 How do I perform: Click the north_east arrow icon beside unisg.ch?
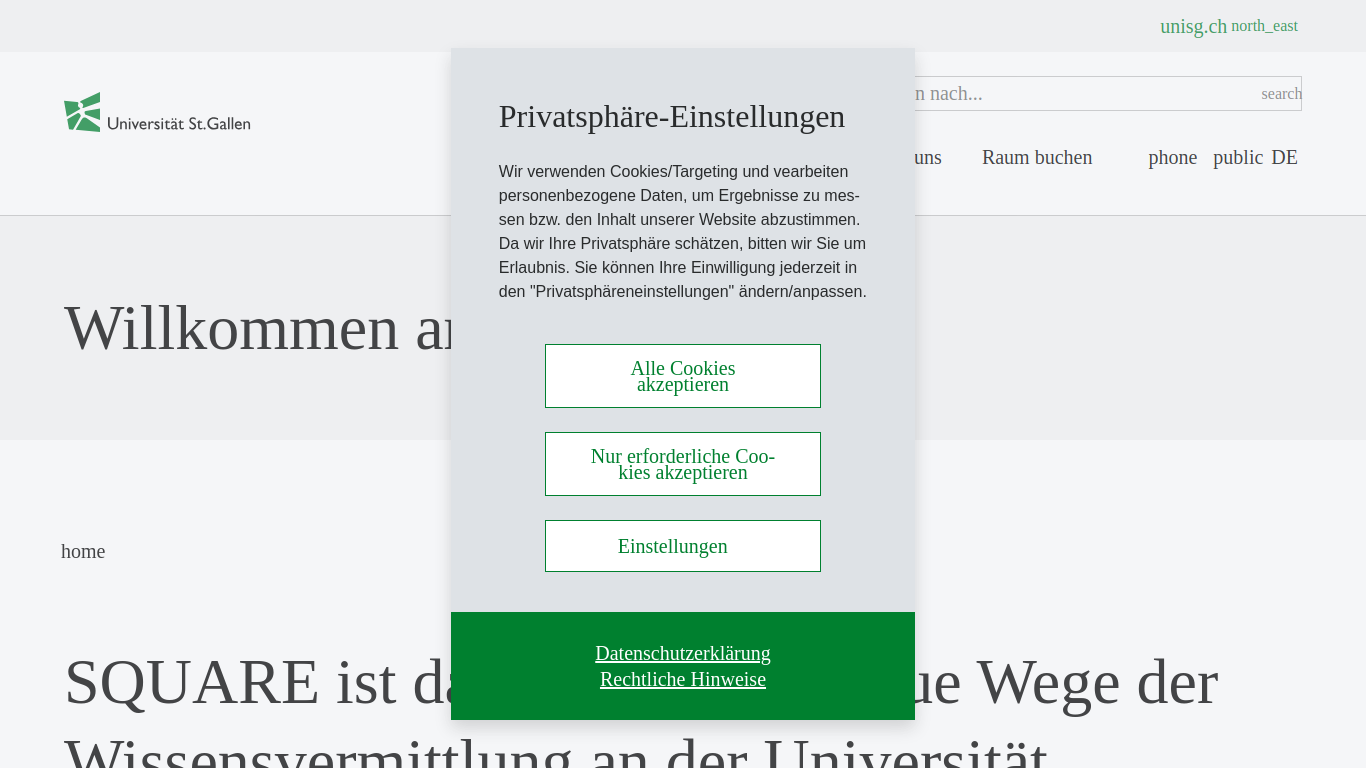coord(1264,26)
